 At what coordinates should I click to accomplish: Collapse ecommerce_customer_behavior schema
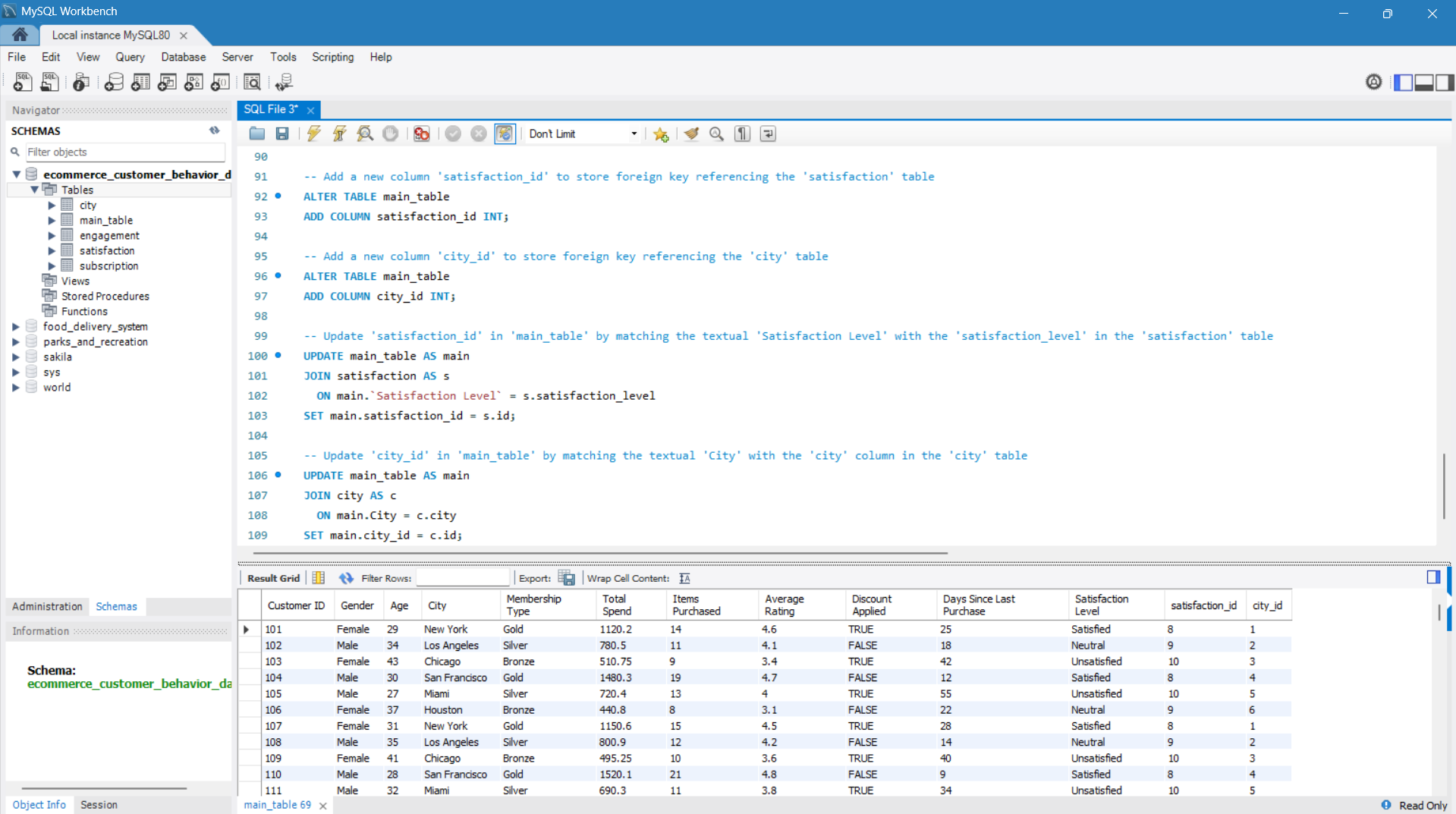point(16,174)
